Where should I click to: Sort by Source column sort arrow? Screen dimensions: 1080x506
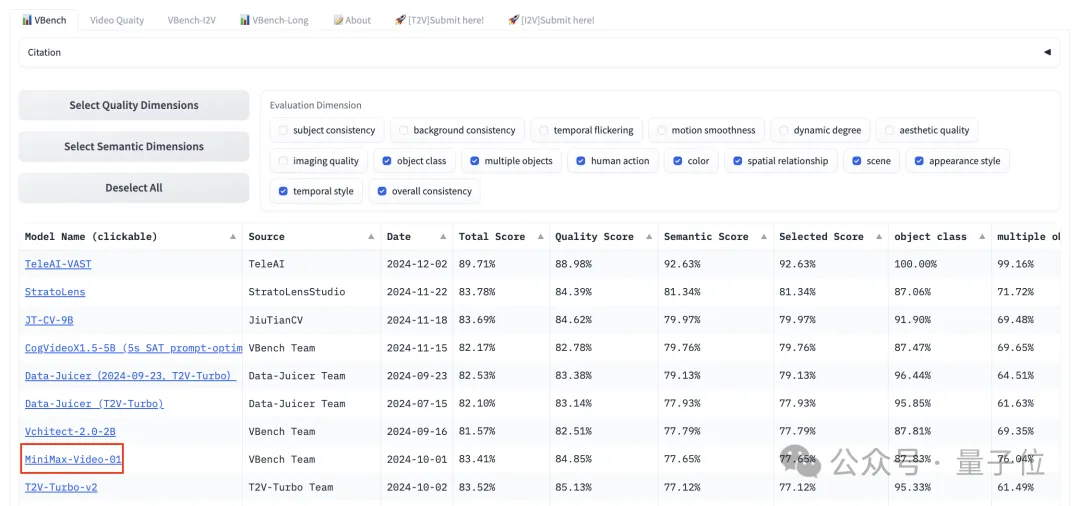[x=370, y=237]
